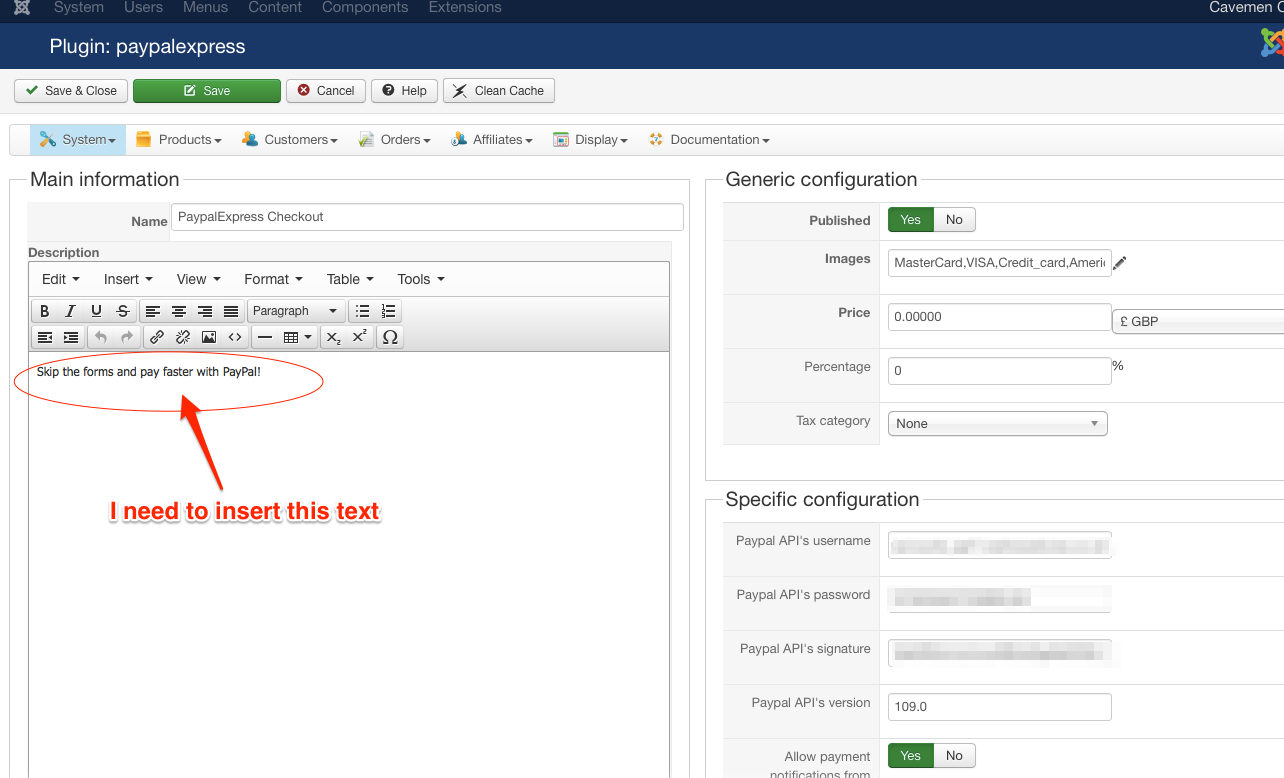
Task: Open the Paragraph format dropdown
Action: (x=296, y=311)
